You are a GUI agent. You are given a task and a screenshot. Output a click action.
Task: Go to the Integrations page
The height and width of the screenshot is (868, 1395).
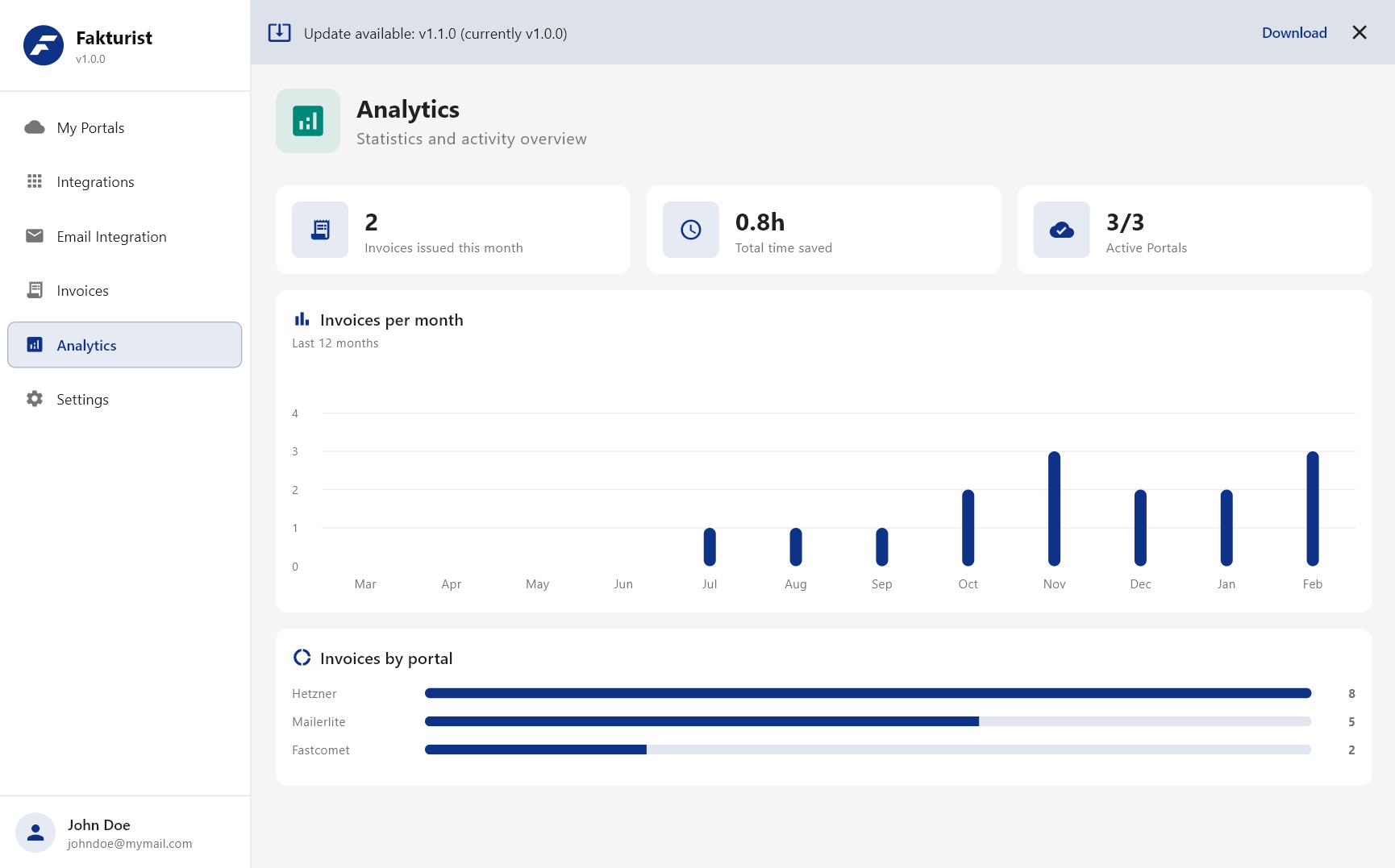(x=95, y=182)
